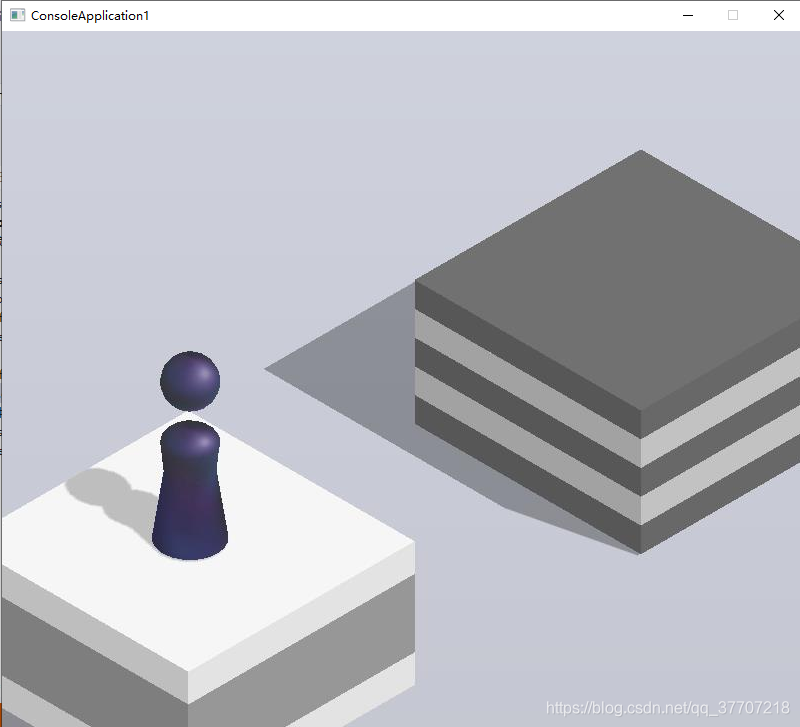Screen dimensions: 800x727
Task: Click the purple pawn's body
Action: tap(190, 490)
